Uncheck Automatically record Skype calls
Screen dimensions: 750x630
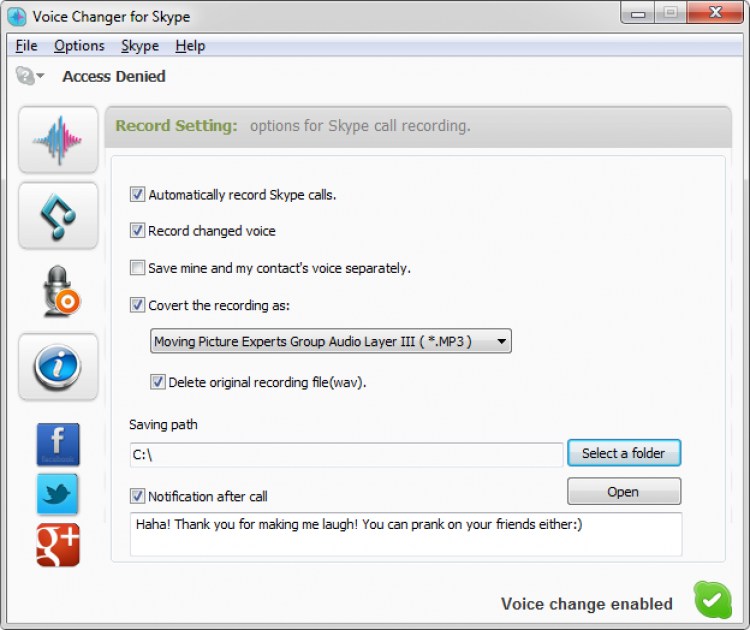137,194
